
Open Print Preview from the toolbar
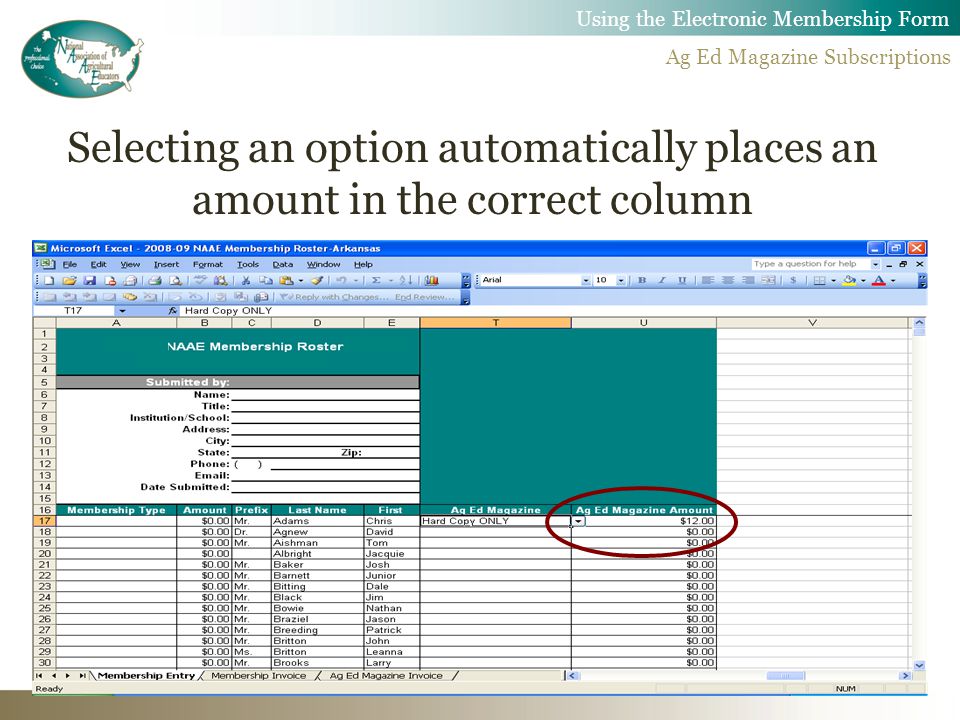pyautogui.click(x=176, y=280)
